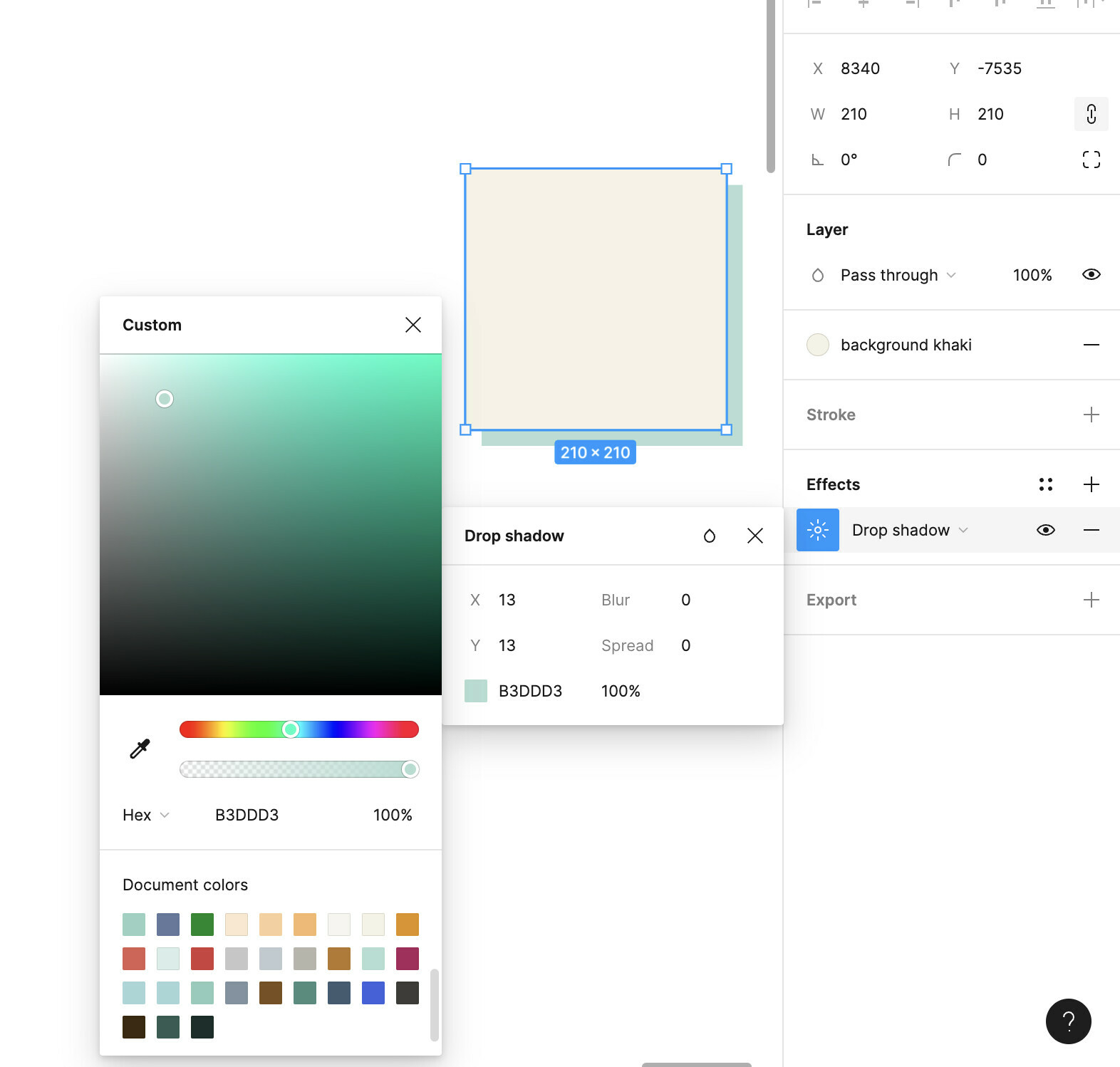Edit the corner radius field
Image resolution: width=1120 pixels, height=1067 pixels.
pyautogui.click(x=982, y=160)
